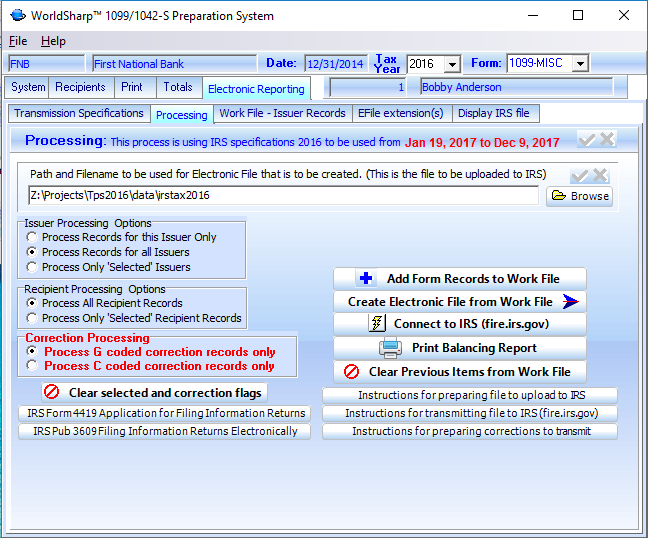
Task: Click the red prohibit icon on Clear Previous Items
Action: (352, 371)
